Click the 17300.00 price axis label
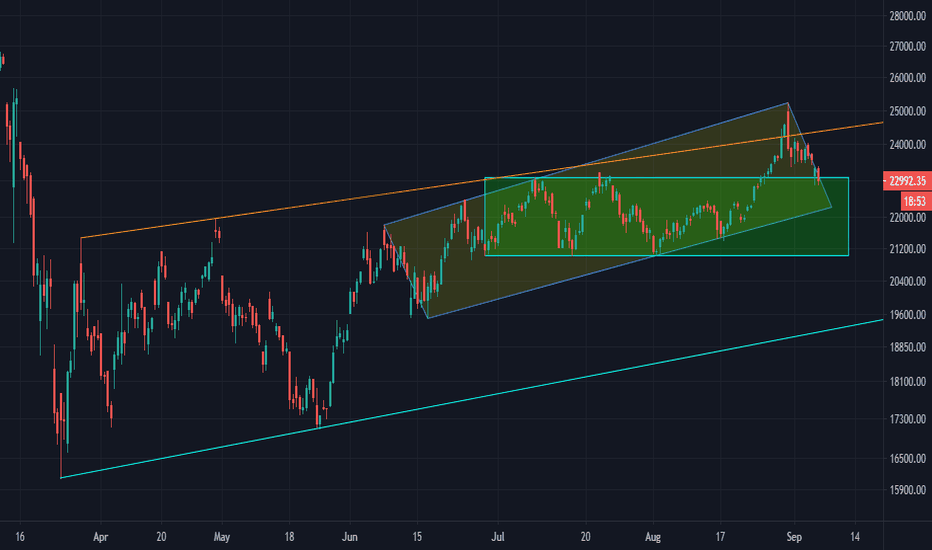This screenshot has width=932, height=550. coord(907,419)
